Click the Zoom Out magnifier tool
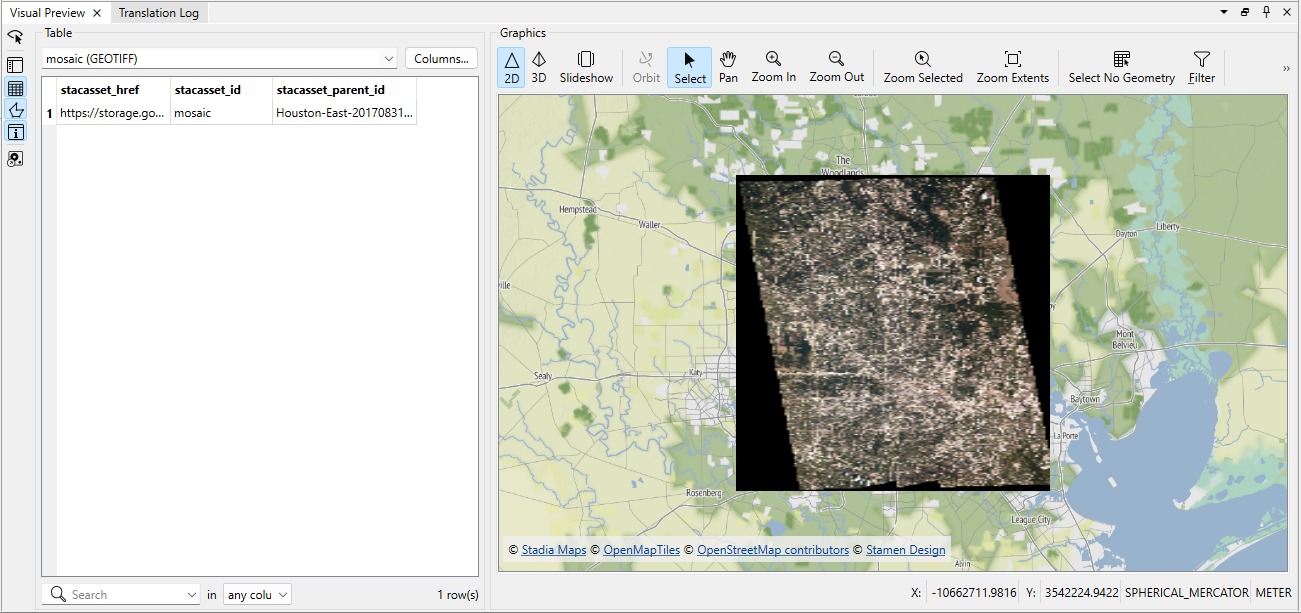This screenshot has width=1301, height=613. click(836, 67)
